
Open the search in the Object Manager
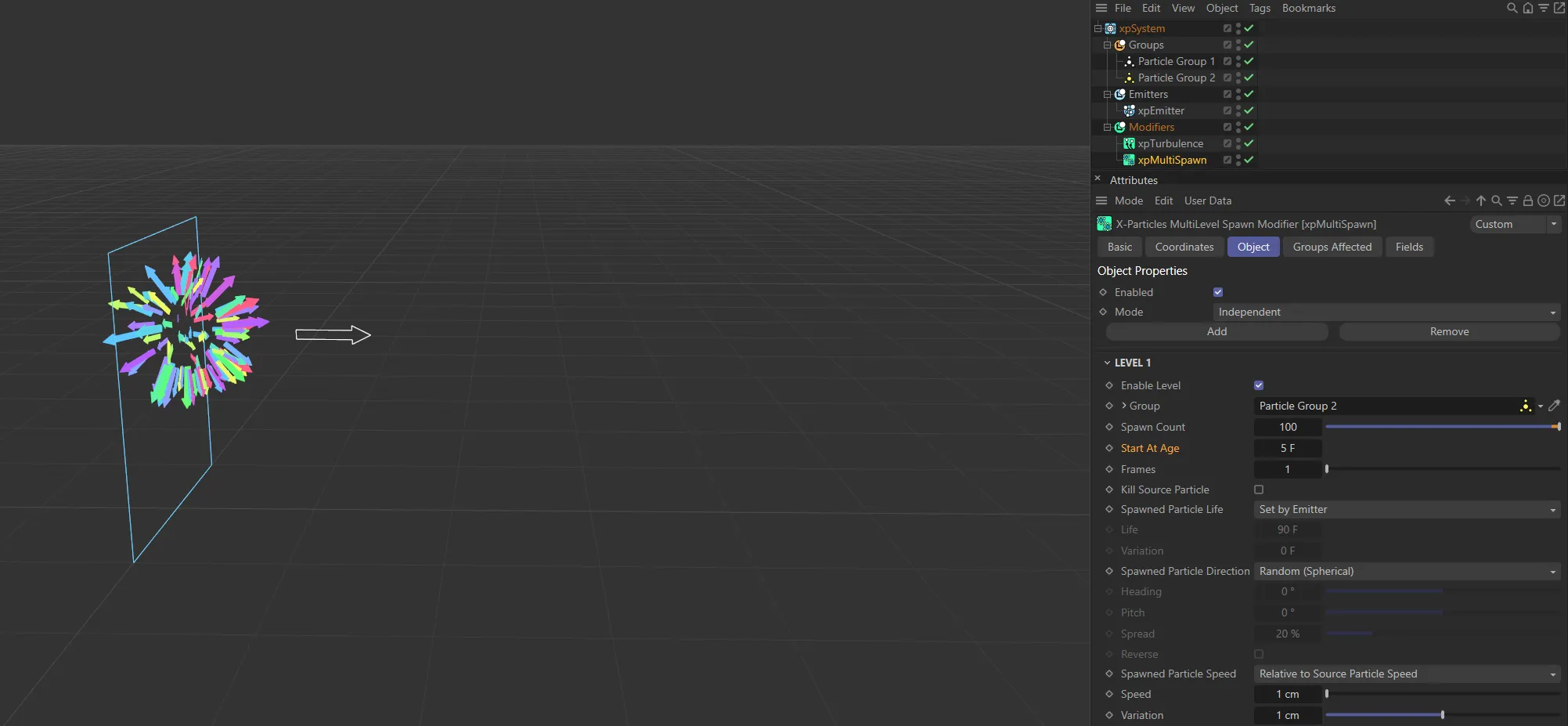[1512, 8]
